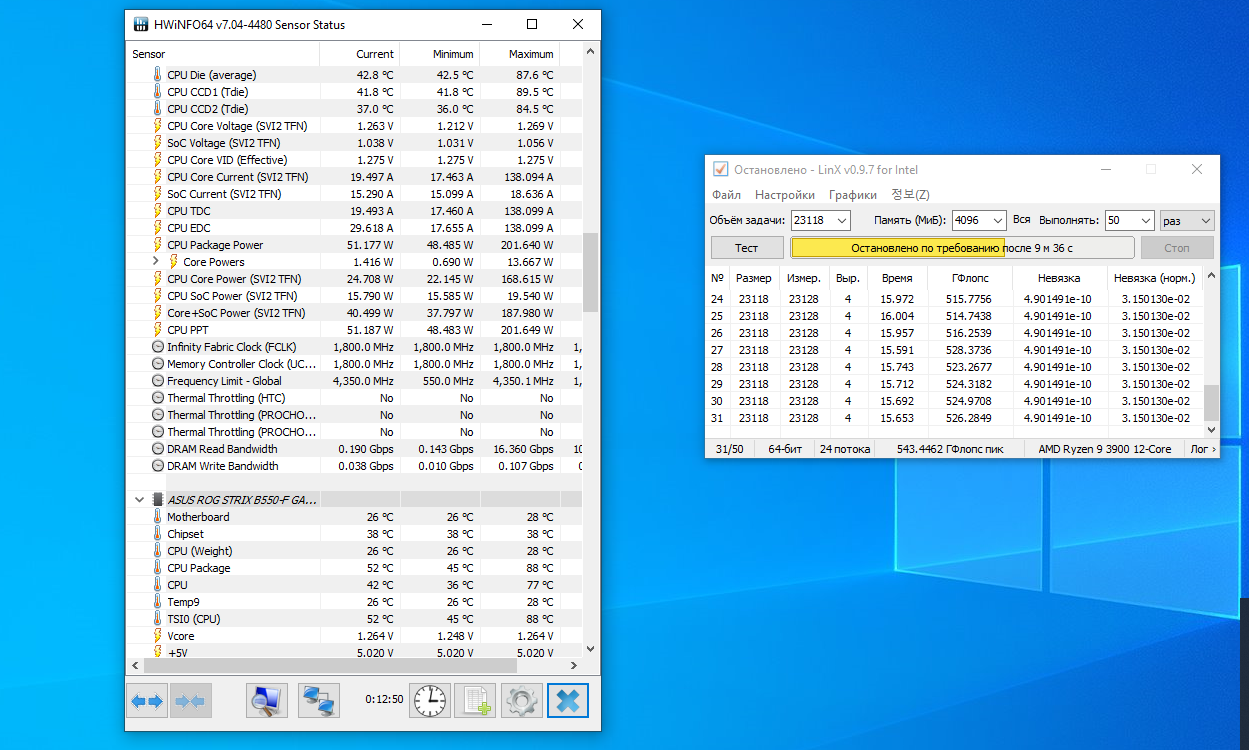Click the greyed collapse-columns arrows toolbar icon

[x=190, y=701]
